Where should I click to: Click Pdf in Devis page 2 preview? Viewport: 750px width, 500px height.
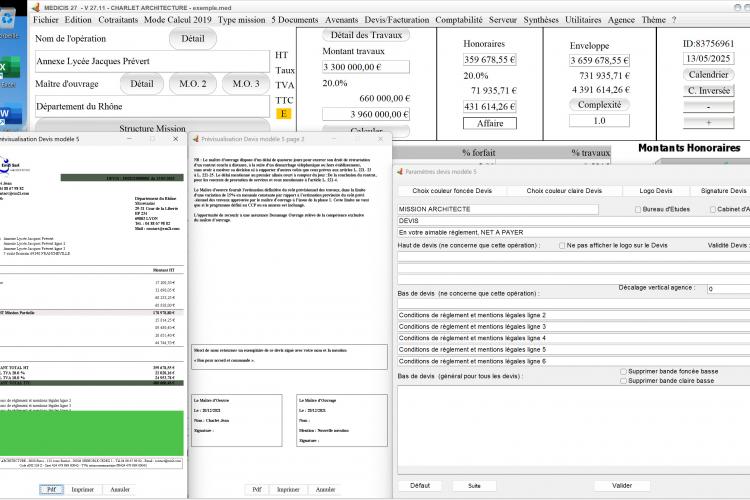pyautogui.click(x=257, y=489)
